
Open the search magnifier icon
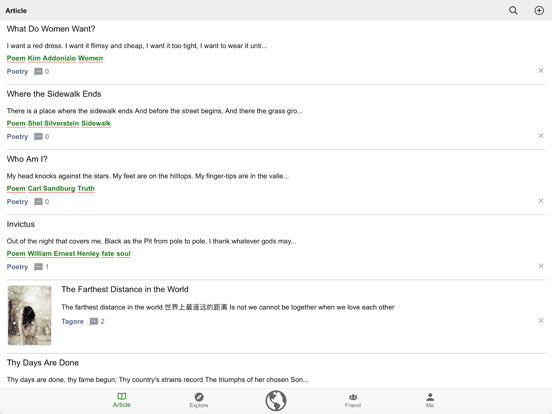[513, 11]
